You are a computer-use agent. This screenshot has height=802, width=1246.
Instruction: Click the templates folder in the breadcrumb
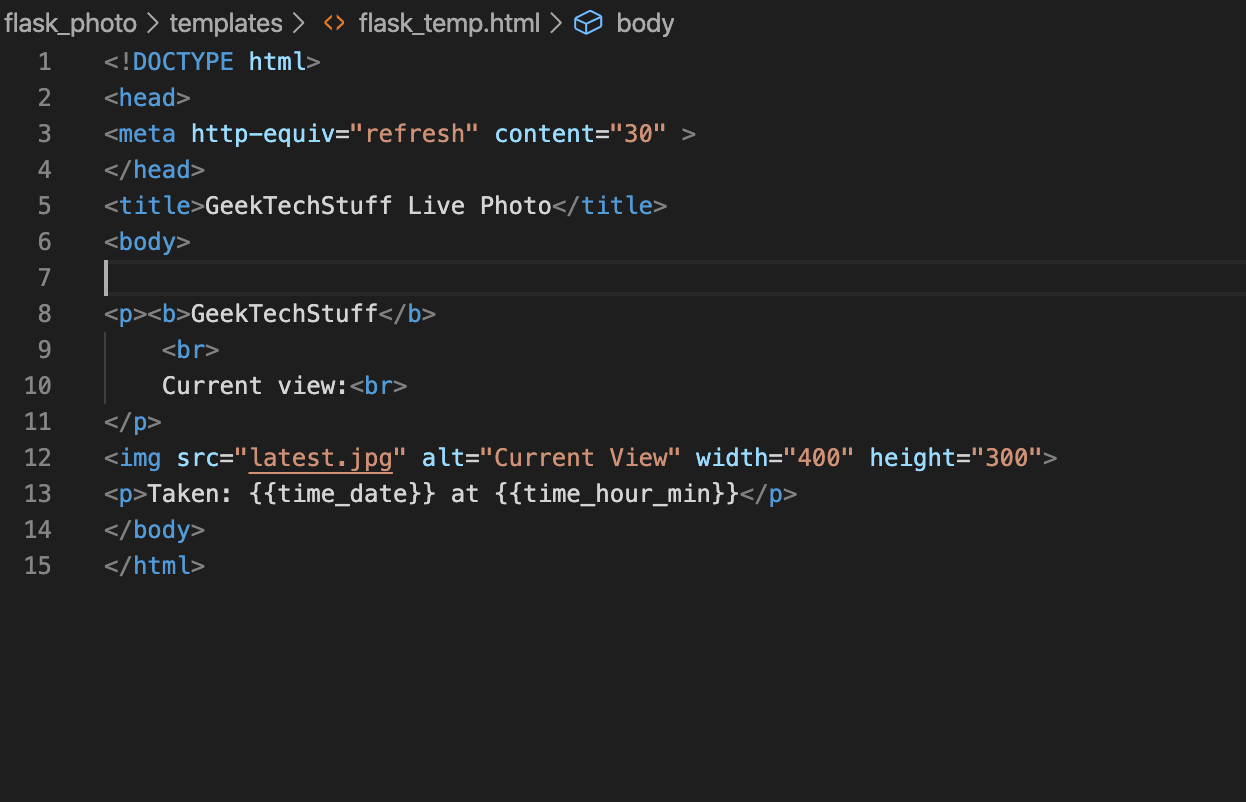pos(226,22)
